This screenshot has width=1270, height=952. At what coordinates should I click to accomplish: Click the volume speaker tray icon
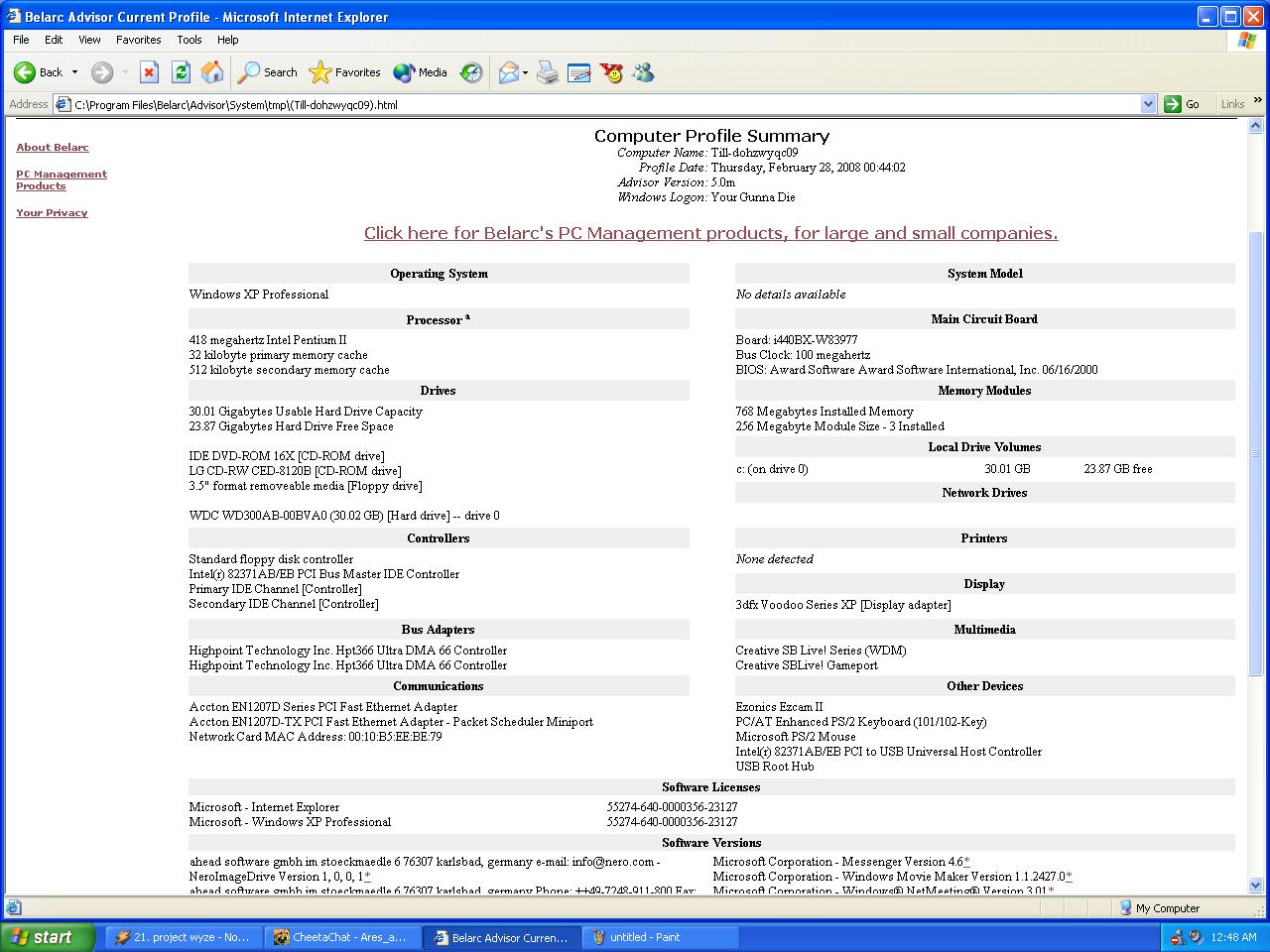click(1196, 937)
